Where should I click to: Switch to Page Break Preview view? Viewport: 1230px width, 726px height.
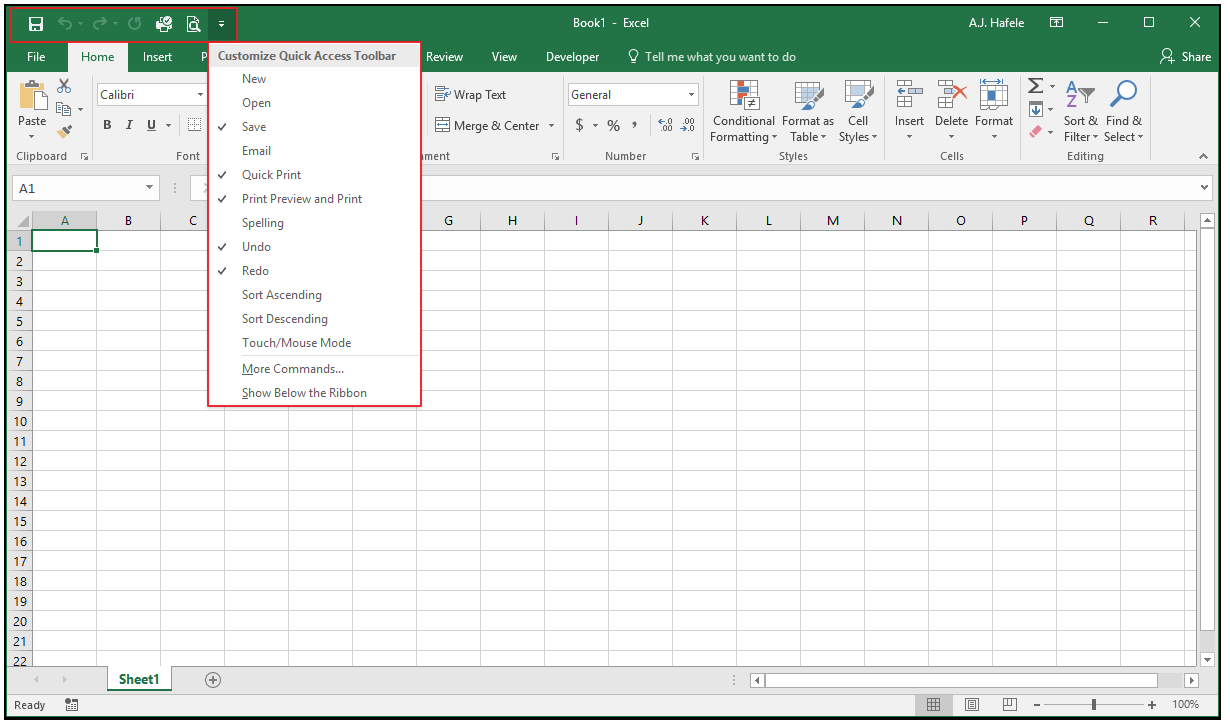[1009, 705]
